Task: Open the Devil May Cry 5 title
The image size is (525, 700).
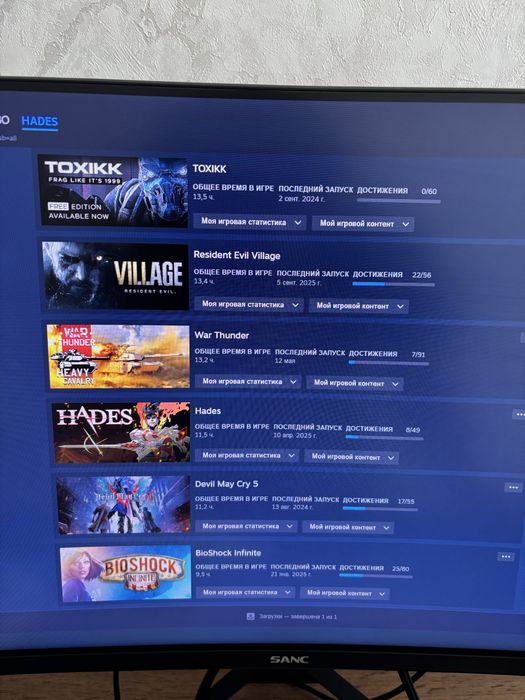Action: 226,484
